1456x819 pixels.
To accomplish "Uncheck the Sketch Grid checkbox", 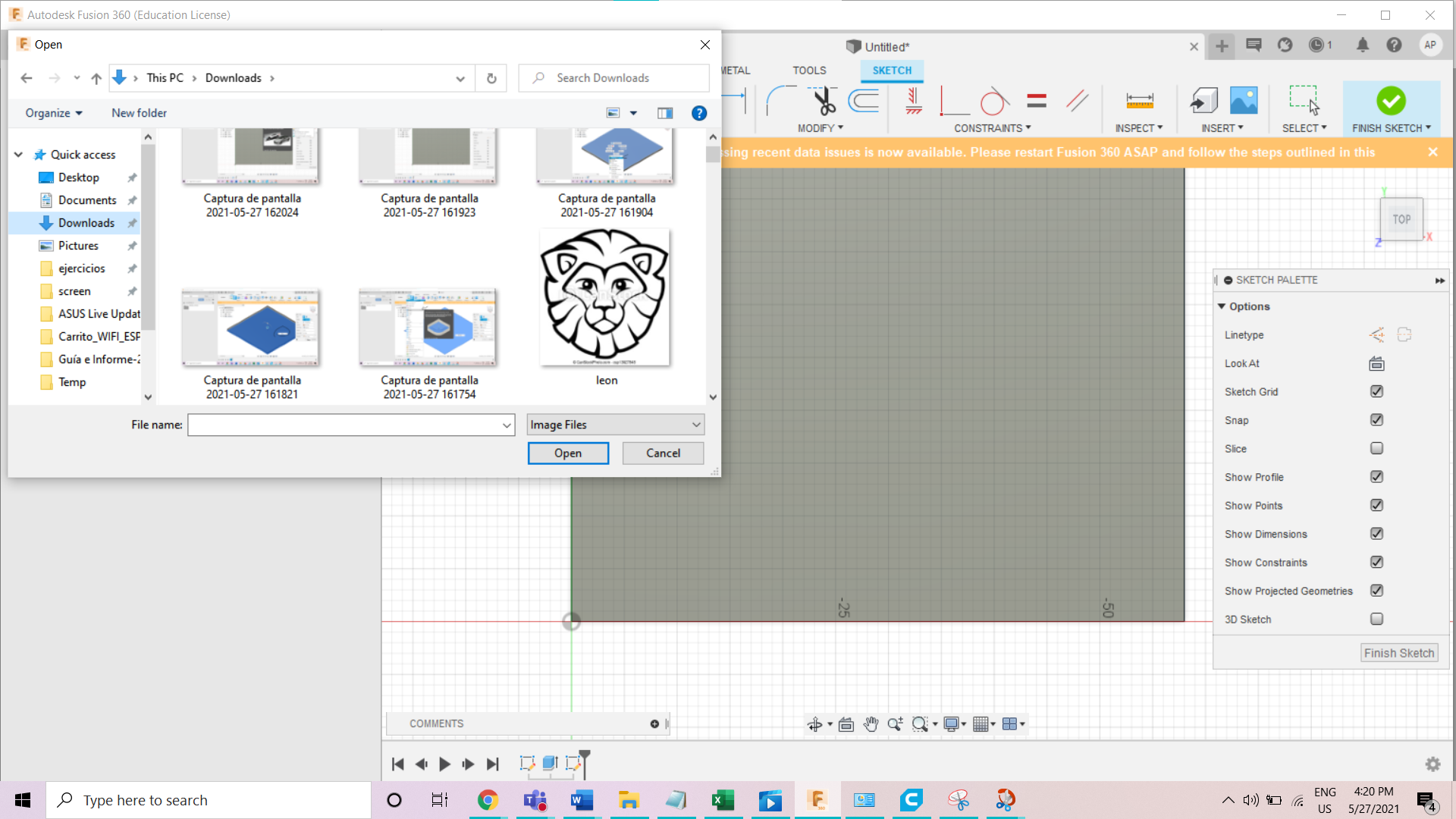I will [x=1376, y=392].
